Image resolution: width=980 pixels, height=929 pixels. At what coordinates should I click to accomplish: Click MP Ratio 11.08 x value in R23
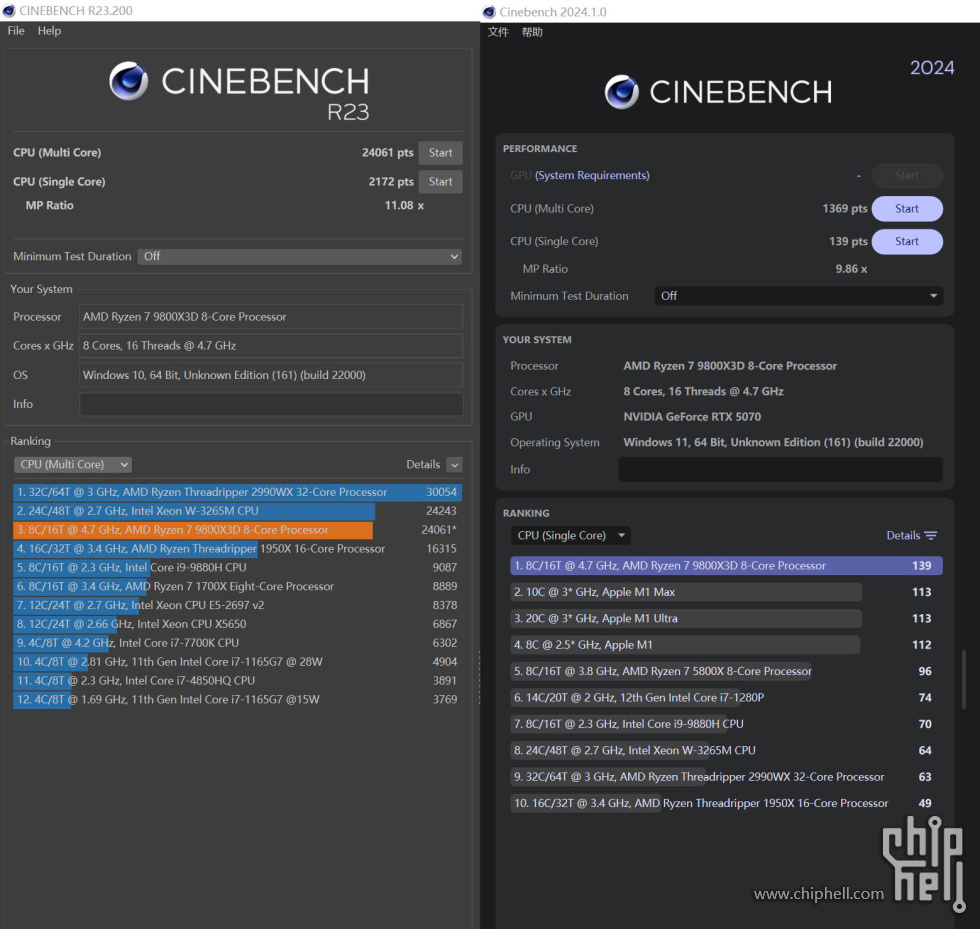pos(404,206)
